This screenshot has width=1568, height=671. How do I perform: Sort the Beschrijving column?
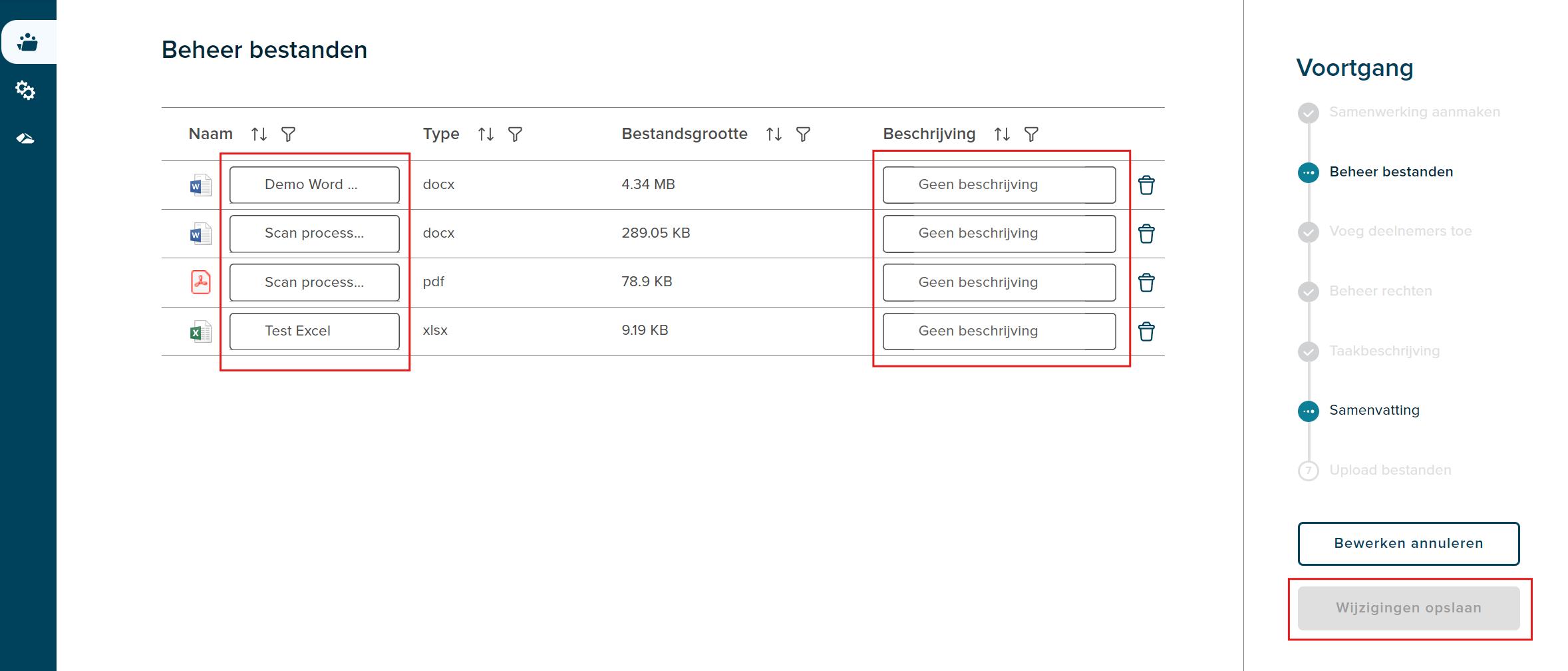(x=1002, y=134)
